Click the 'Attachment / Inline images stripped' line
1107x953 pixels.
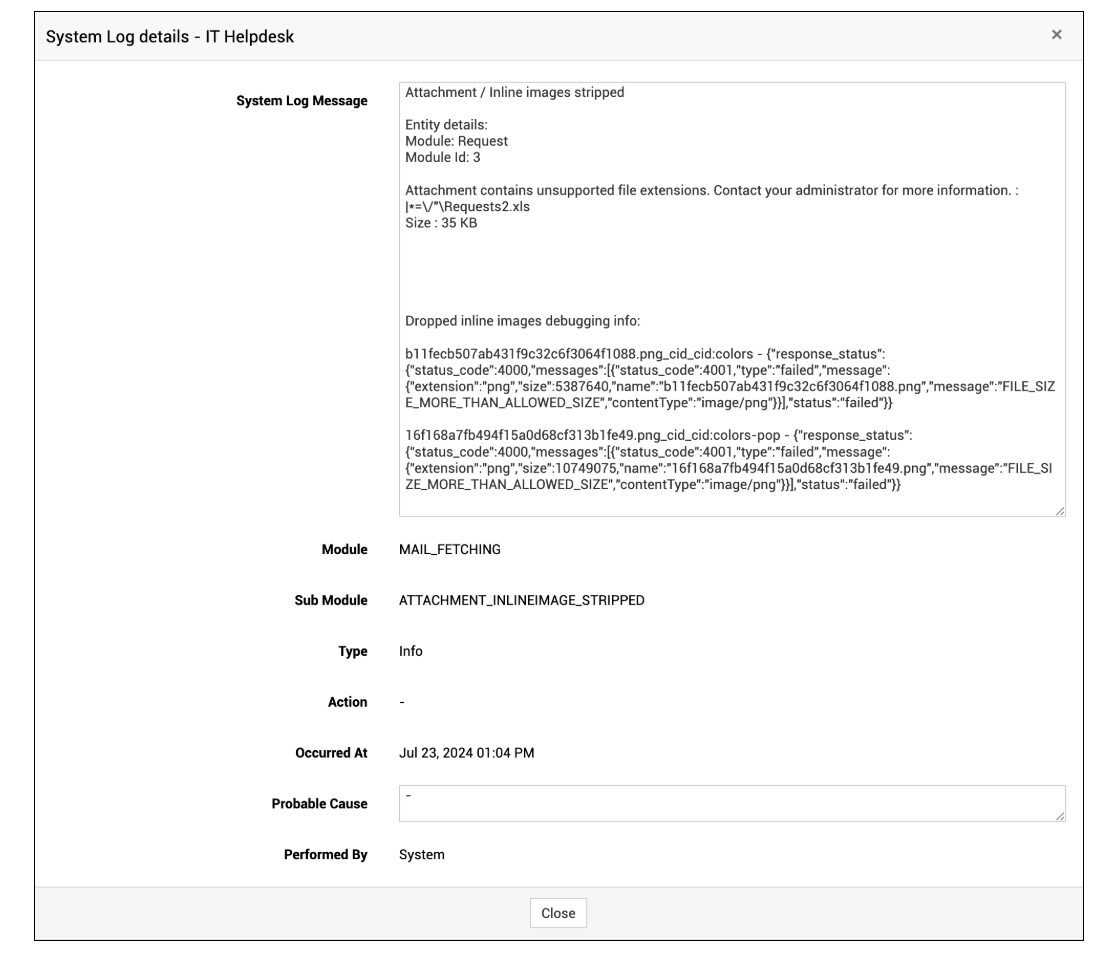click(x=514, y=93)
